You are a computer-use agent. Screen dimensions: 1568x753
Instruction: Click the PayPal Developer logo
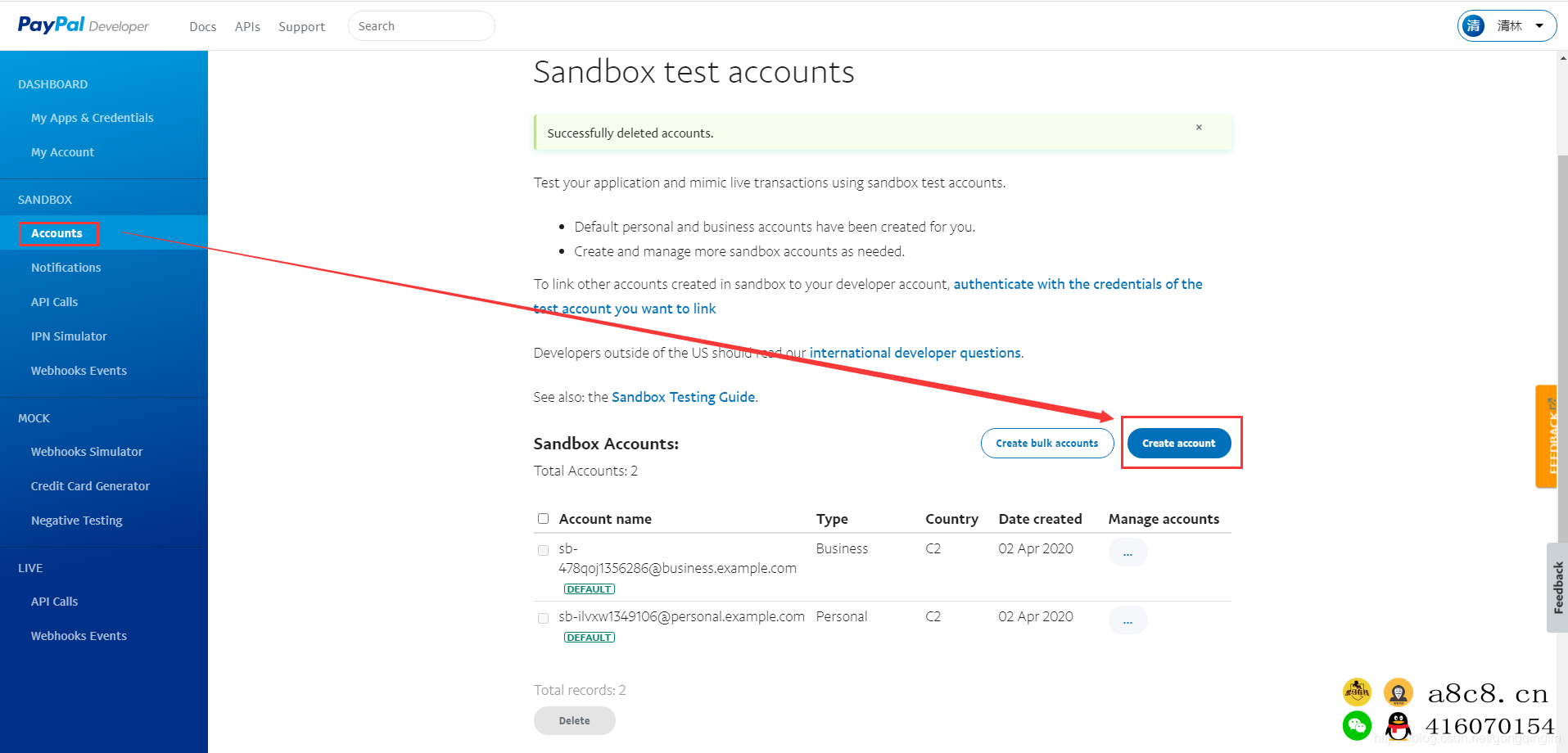click(x=84, y=25)
